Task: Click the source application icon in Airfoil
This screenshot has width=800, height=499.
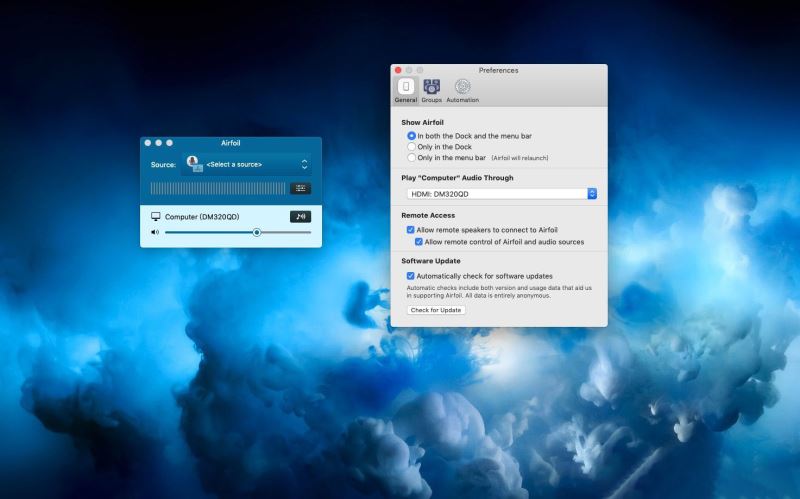Action: (x=194, y=164)
